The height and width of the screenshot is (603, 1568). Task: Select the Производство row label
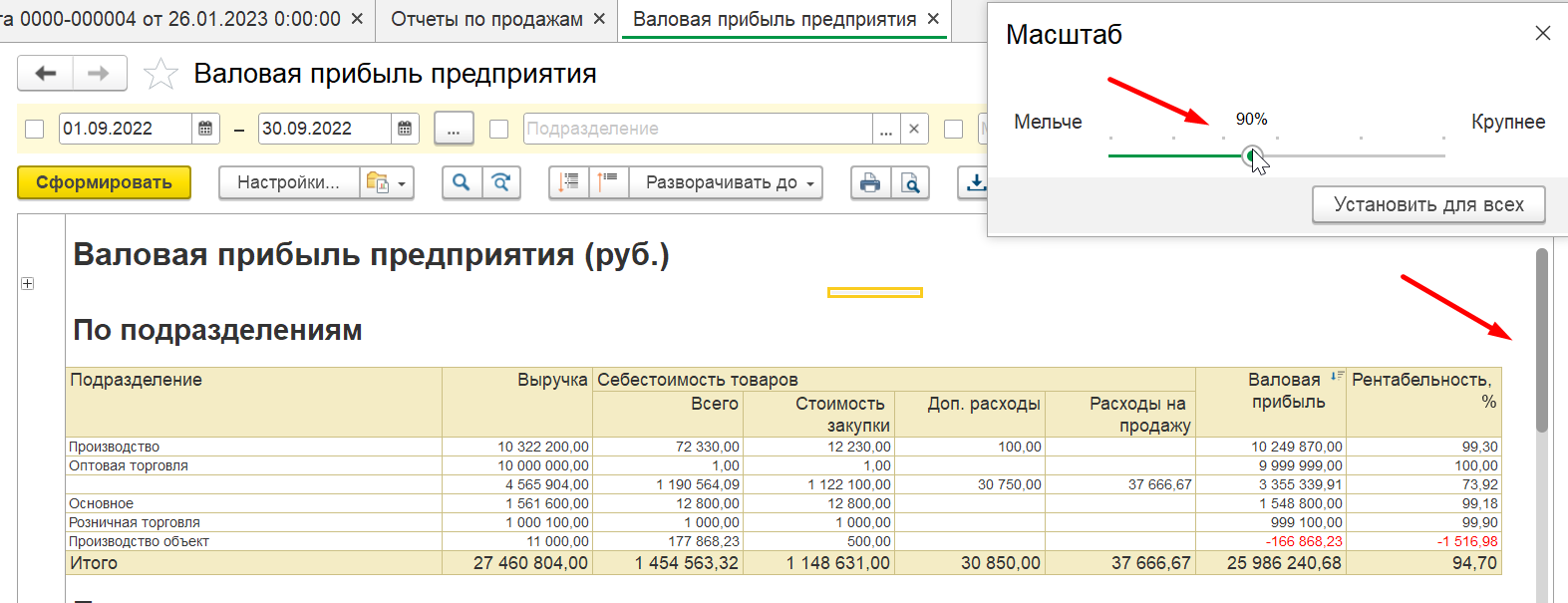114,447
